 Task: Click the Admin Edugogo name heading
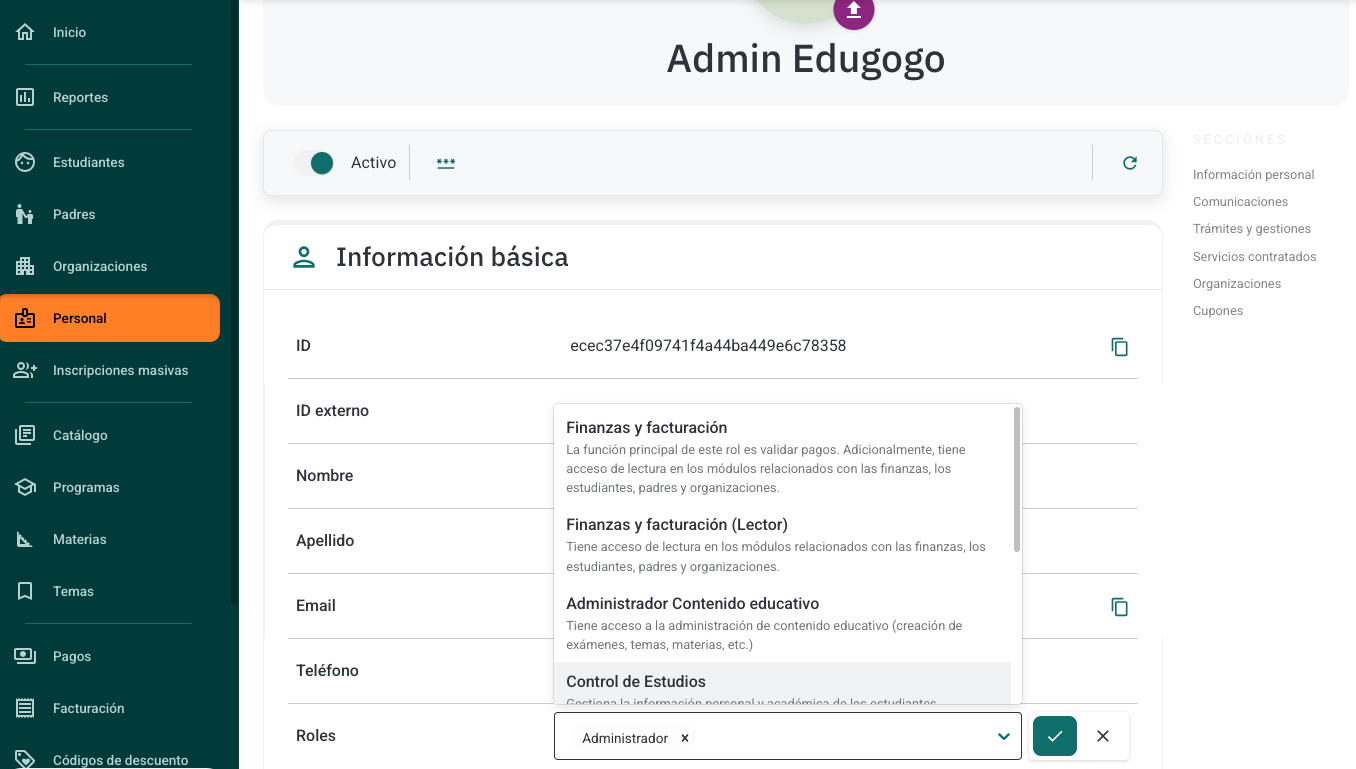tap(806, 59)
